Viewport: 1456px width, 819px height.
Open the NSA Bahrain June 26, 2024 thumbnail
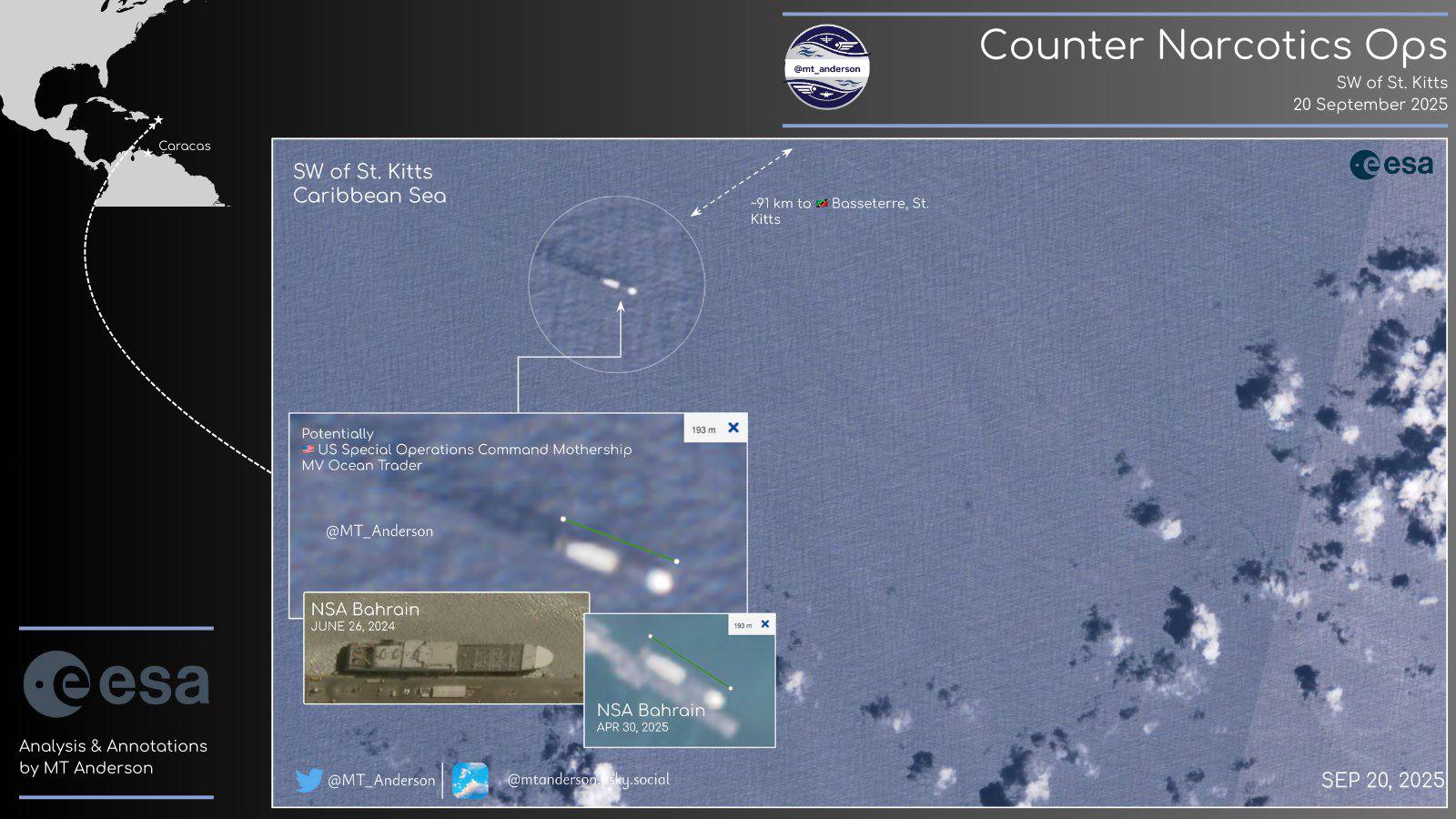[x=446, y=648]
